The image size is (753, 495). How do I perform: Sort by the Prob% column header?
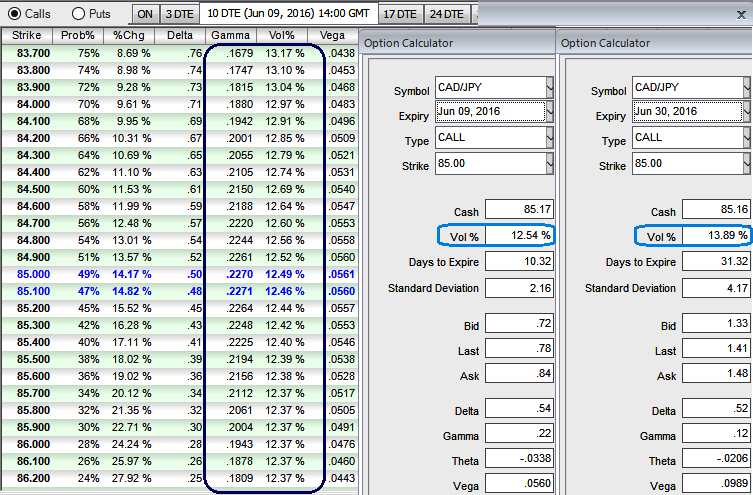click(78, 36)
